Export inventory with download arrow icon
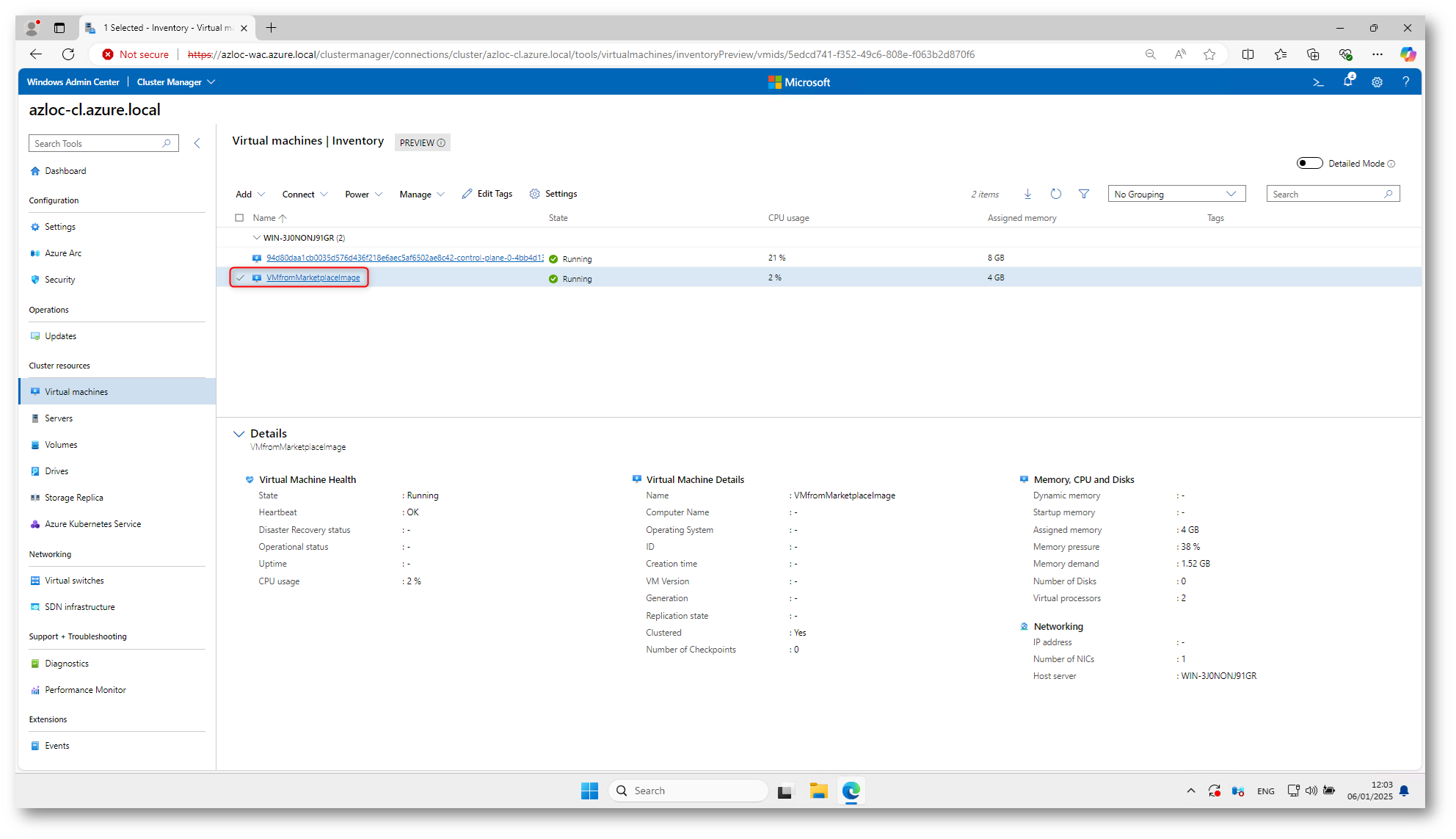Image resolution: width=1456 pixels, height=839 pixels. tap(1027, 194)
